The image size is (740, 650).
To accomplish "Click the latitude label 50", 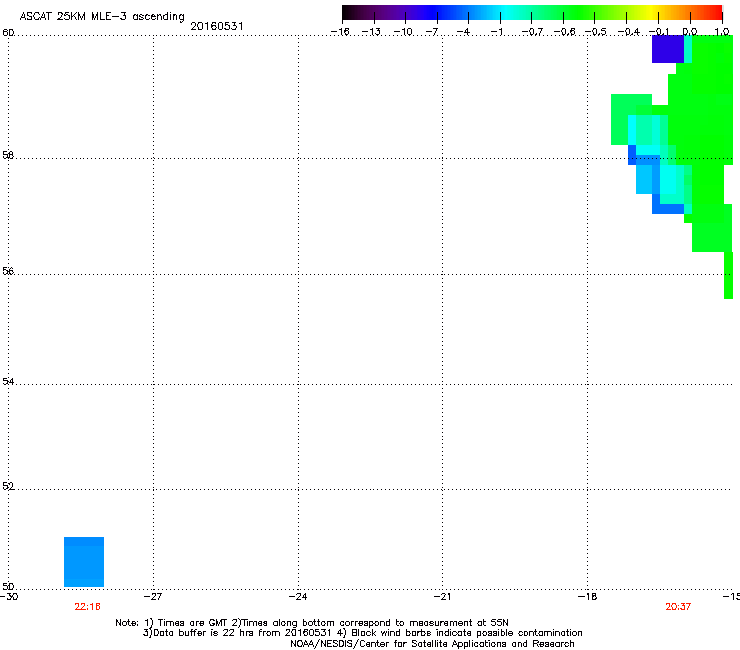I will coord(8,586).
